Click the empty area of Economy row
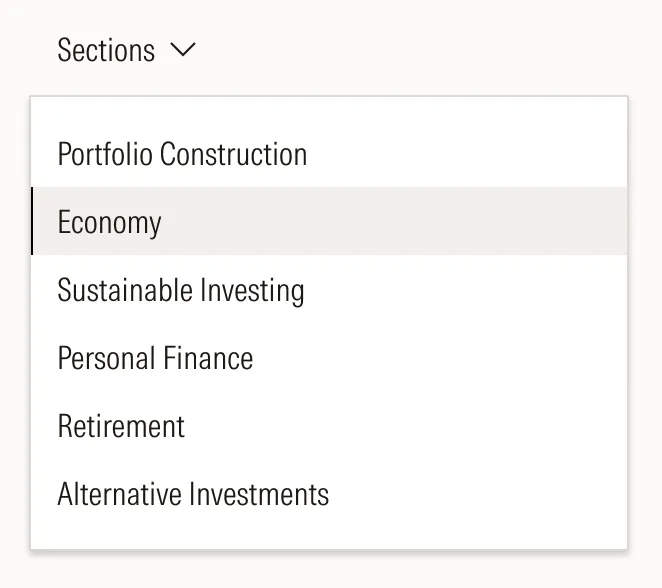The image size is (662, 588). point(400,221)
